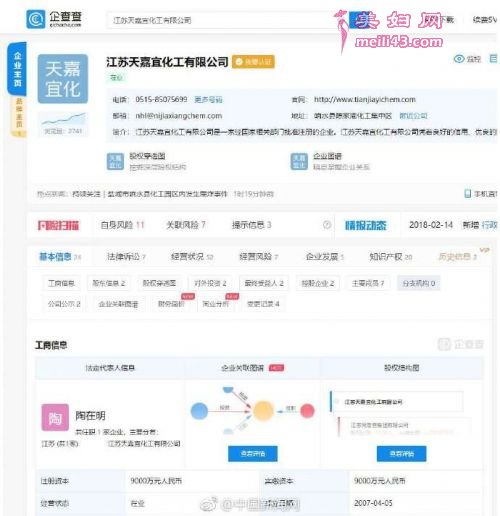Viewport: 500px width, 516px height.
Task: View 提示信息 3 items
Action: [x=251, y=225]
